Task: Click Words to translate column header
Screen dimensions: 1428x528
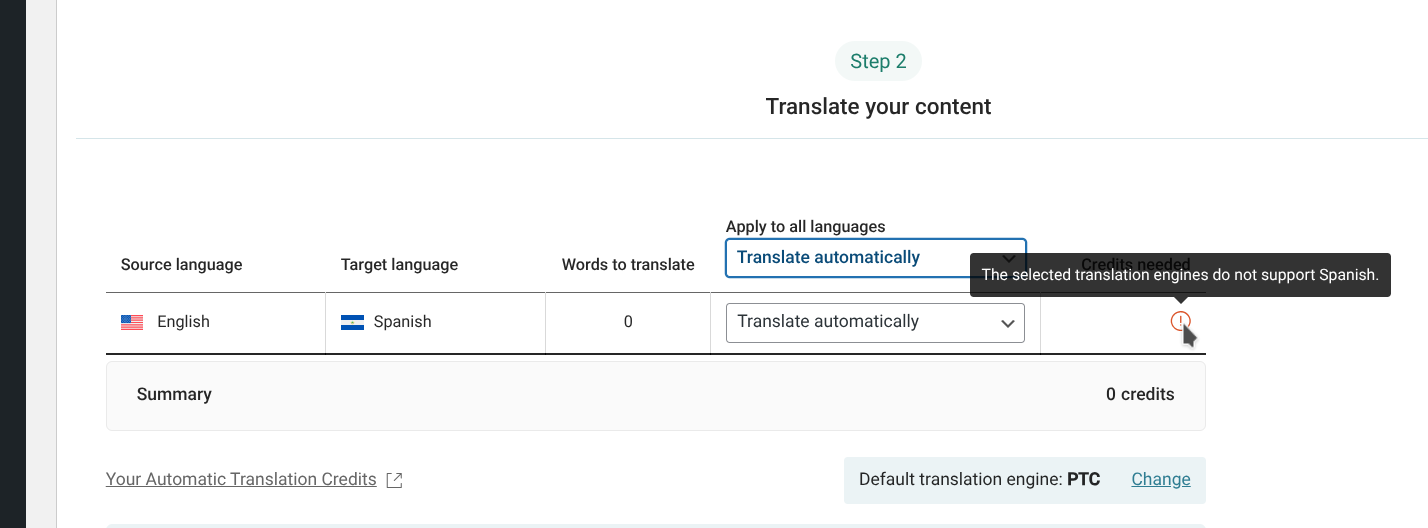Action: pos(627,265)
